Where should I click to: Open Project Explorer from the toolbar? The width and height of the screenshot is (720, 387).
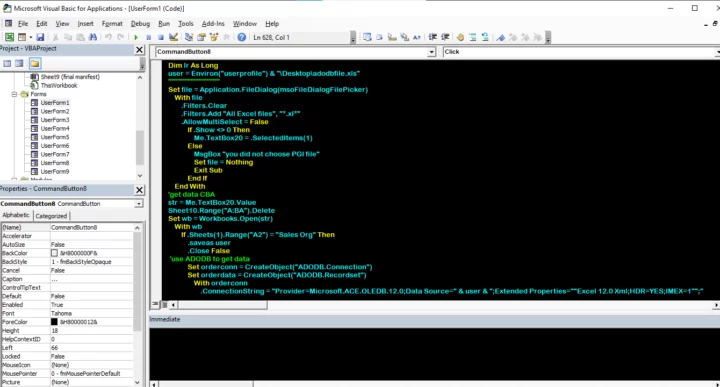(x=188, y=37)
